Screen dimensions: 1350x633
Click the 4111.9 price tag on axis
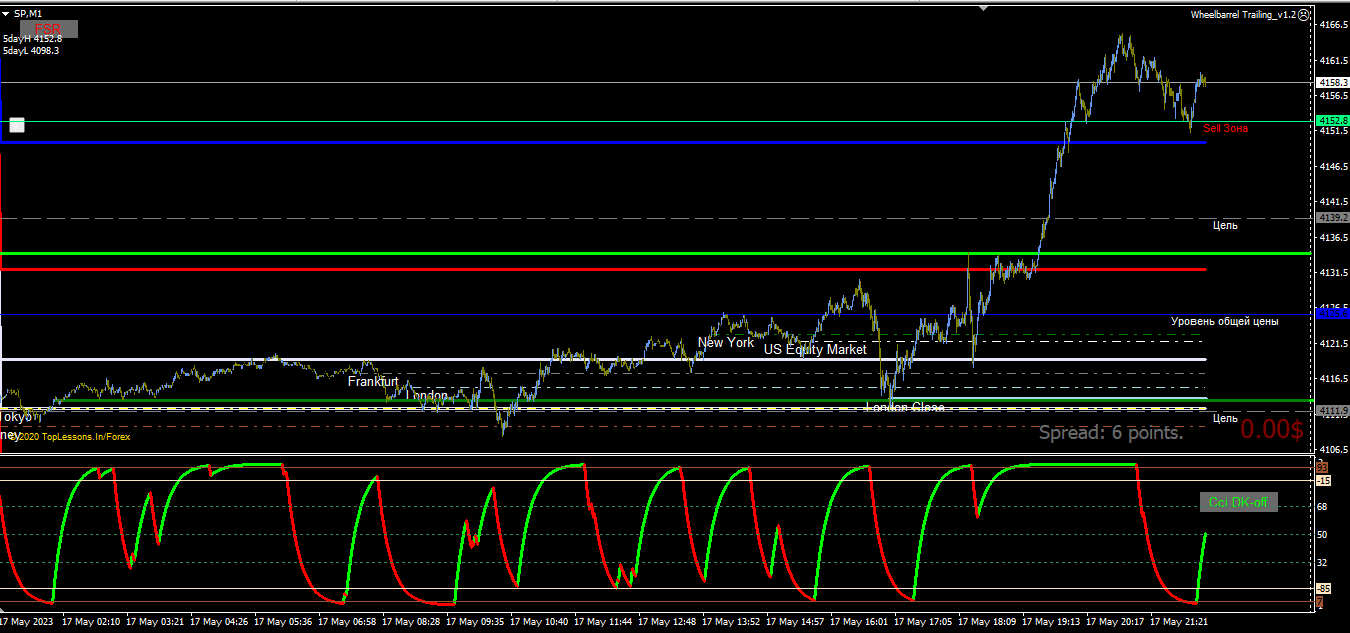(1334, 411)
